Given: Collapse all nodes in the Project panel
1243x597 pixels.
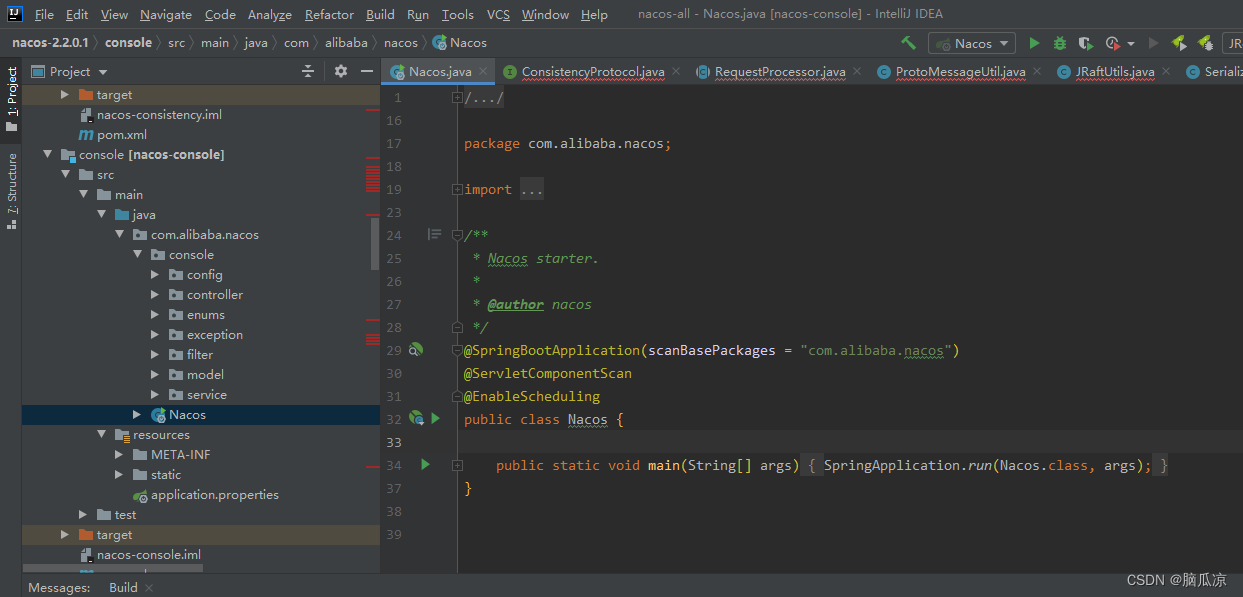Looking at the screenshot, I should (308, 71).
